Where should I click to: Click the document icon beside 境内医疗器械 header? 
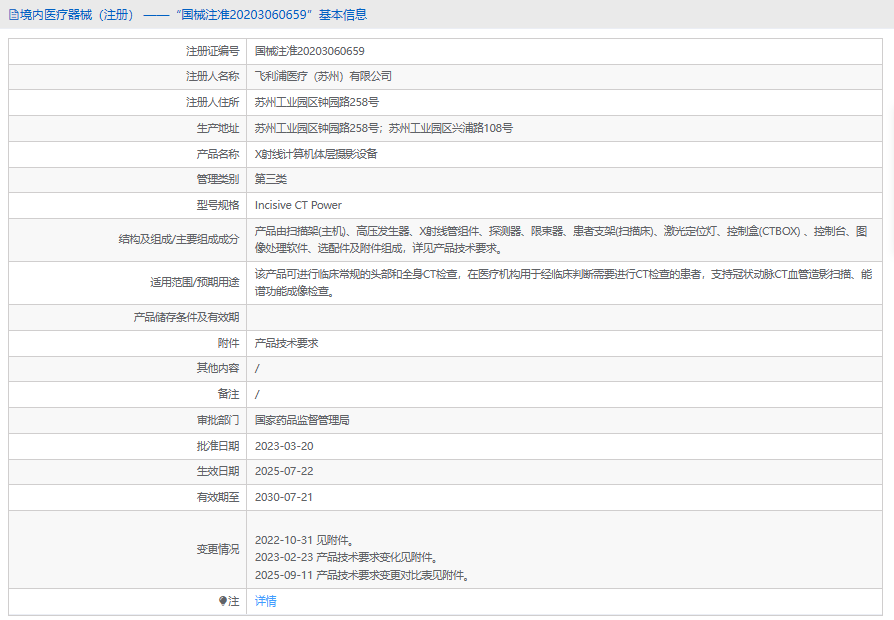coord(13,15)
